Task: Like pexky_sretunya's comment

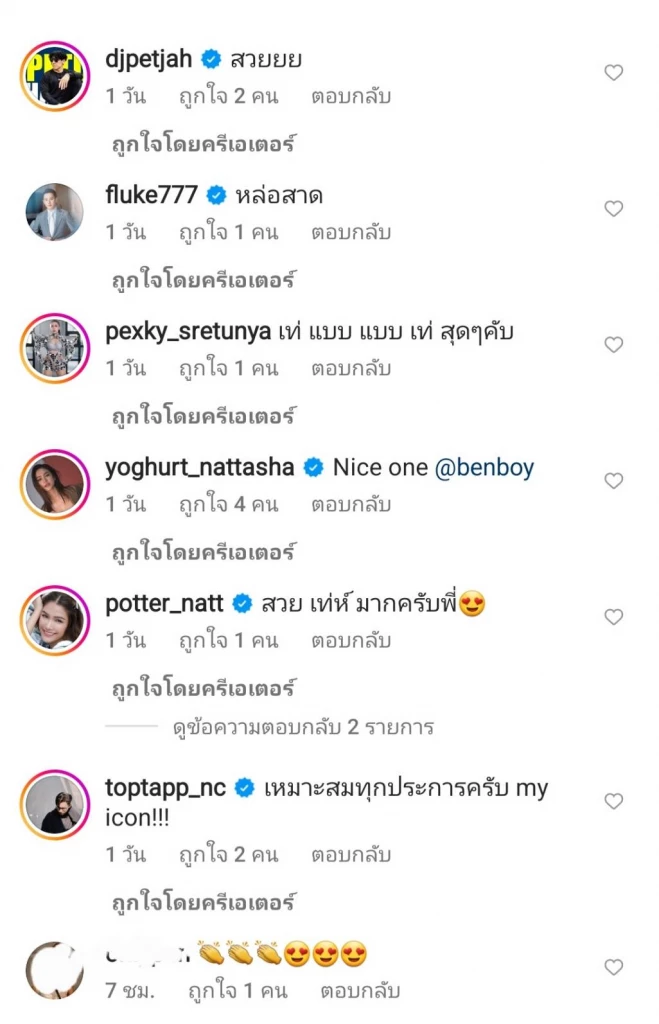Action: point(614,345)
